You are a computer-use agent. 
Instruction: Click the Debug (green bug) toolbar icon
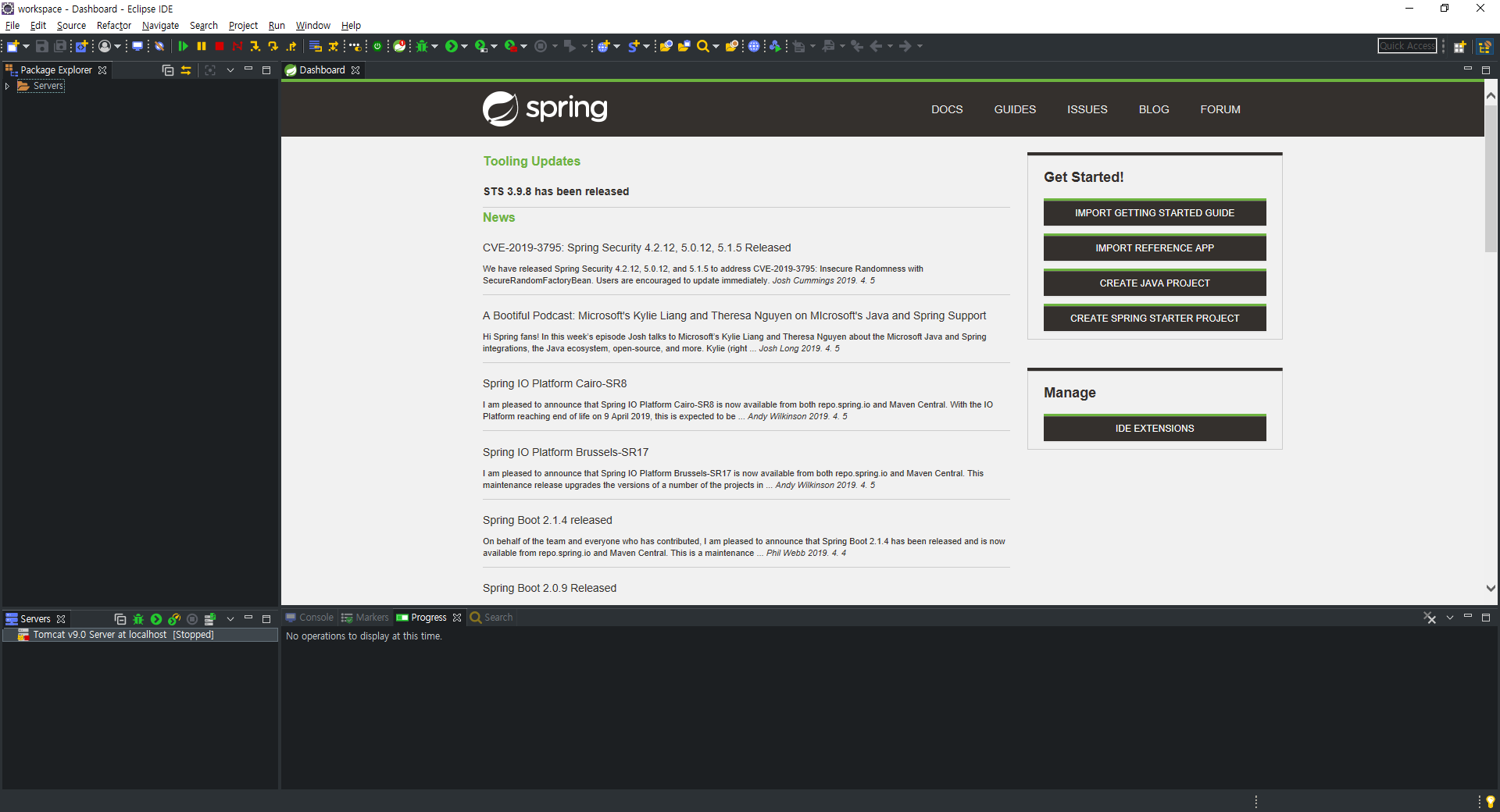[x=422, y=46]
